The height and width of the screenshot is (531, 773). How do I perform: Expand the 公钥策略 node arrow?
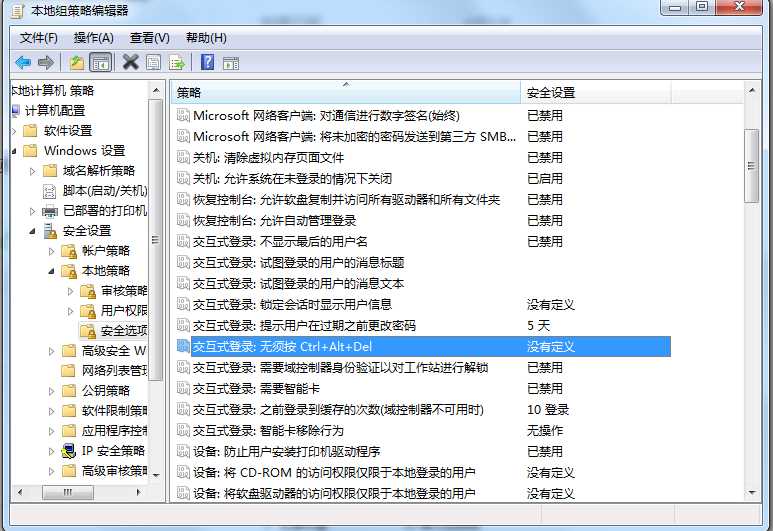click(x=51, y=391)
